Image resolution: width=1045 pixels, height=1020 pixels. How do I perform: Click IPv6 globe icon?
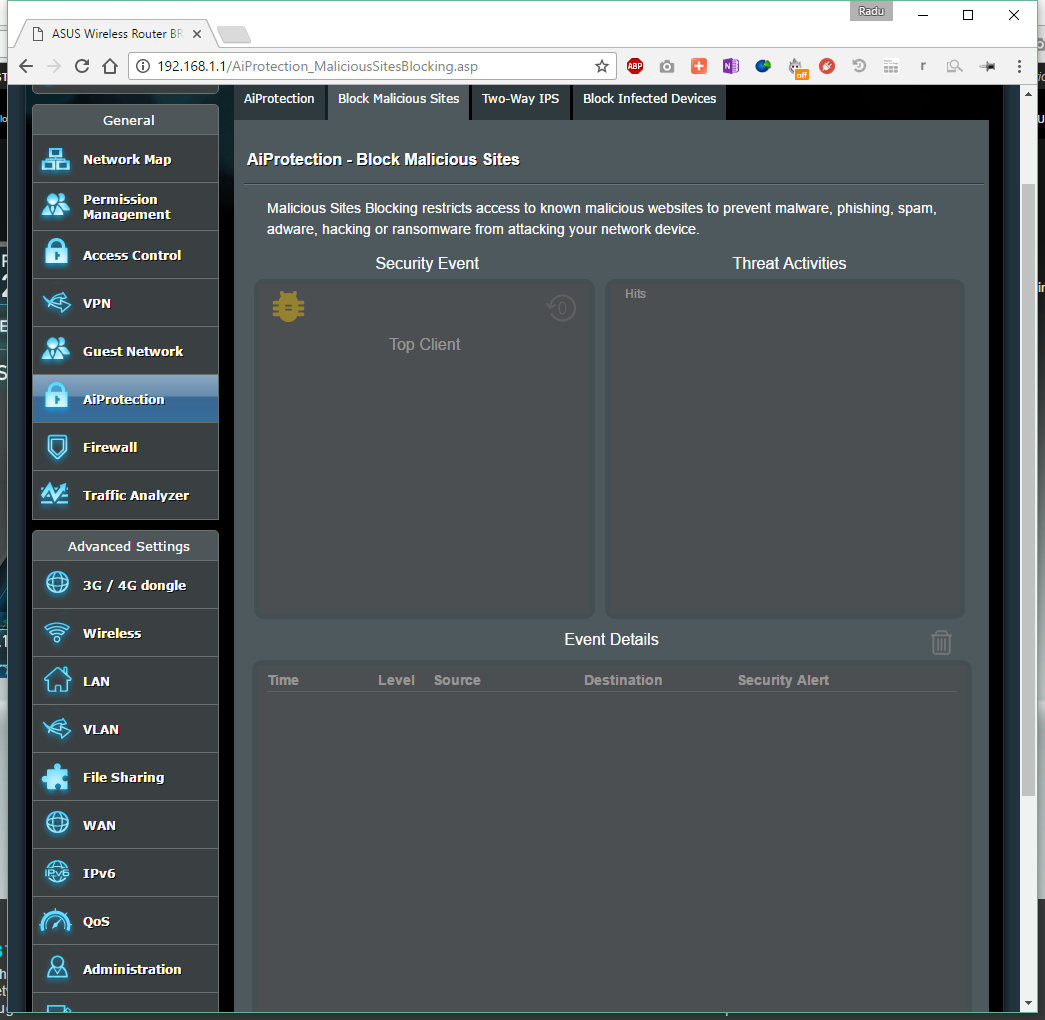click(x=57, y=872)
